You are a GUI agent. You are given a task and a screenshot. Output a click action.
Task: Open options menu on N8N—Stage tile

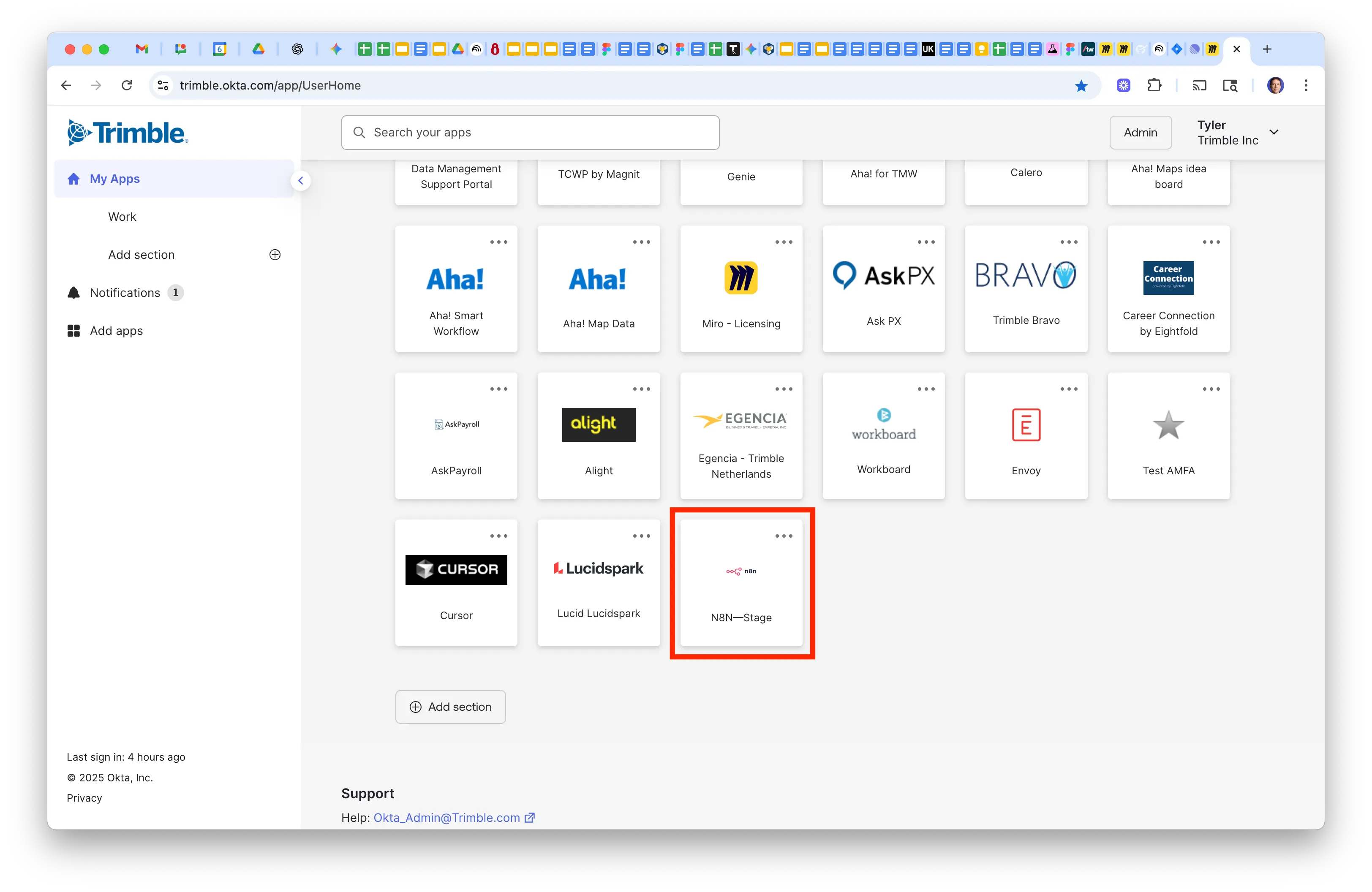pos(784,536)
